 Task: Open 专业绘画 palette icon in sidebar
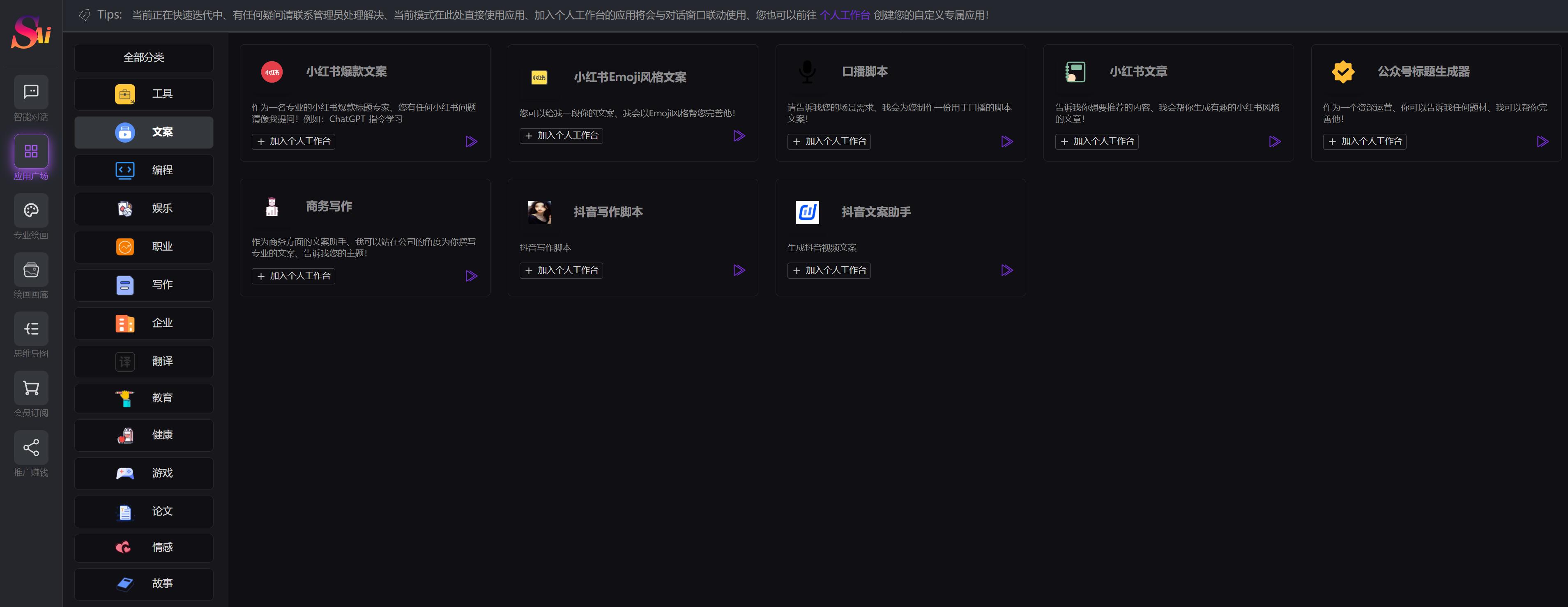coord(31,211)
